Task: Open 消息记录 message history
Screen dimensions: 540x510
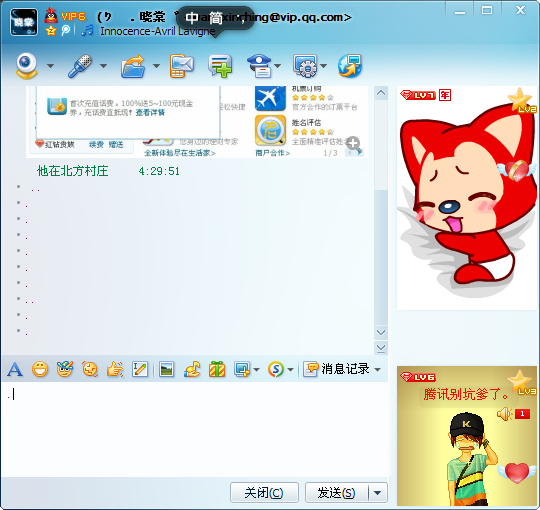Action: (337, 369)
